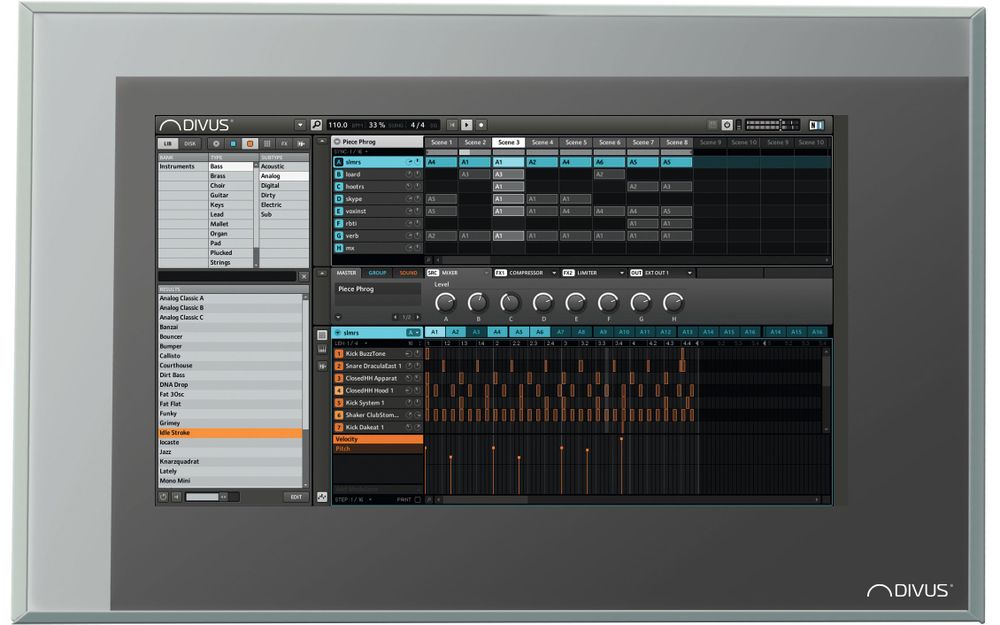
Task: Toggle the browser prehear speaker icon
Action: [x=177, y=497]
